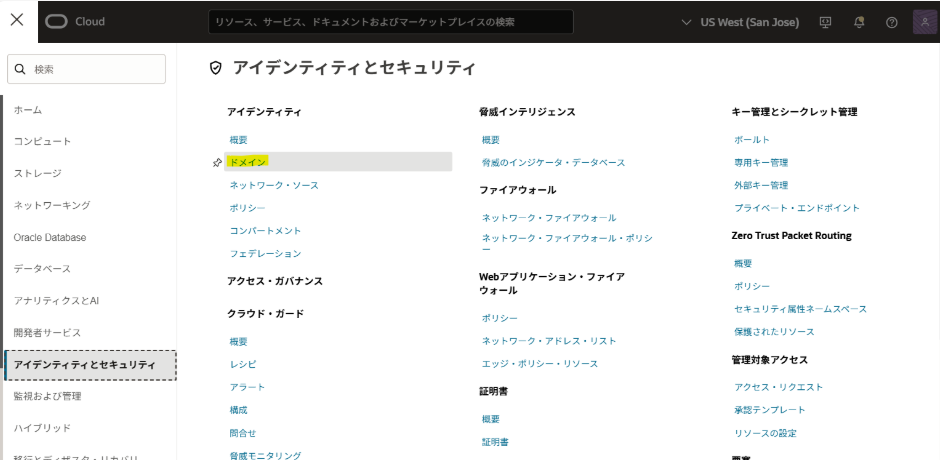Open 外部キー管理 link
Screen dimensions: 940x460
point(761,185)
